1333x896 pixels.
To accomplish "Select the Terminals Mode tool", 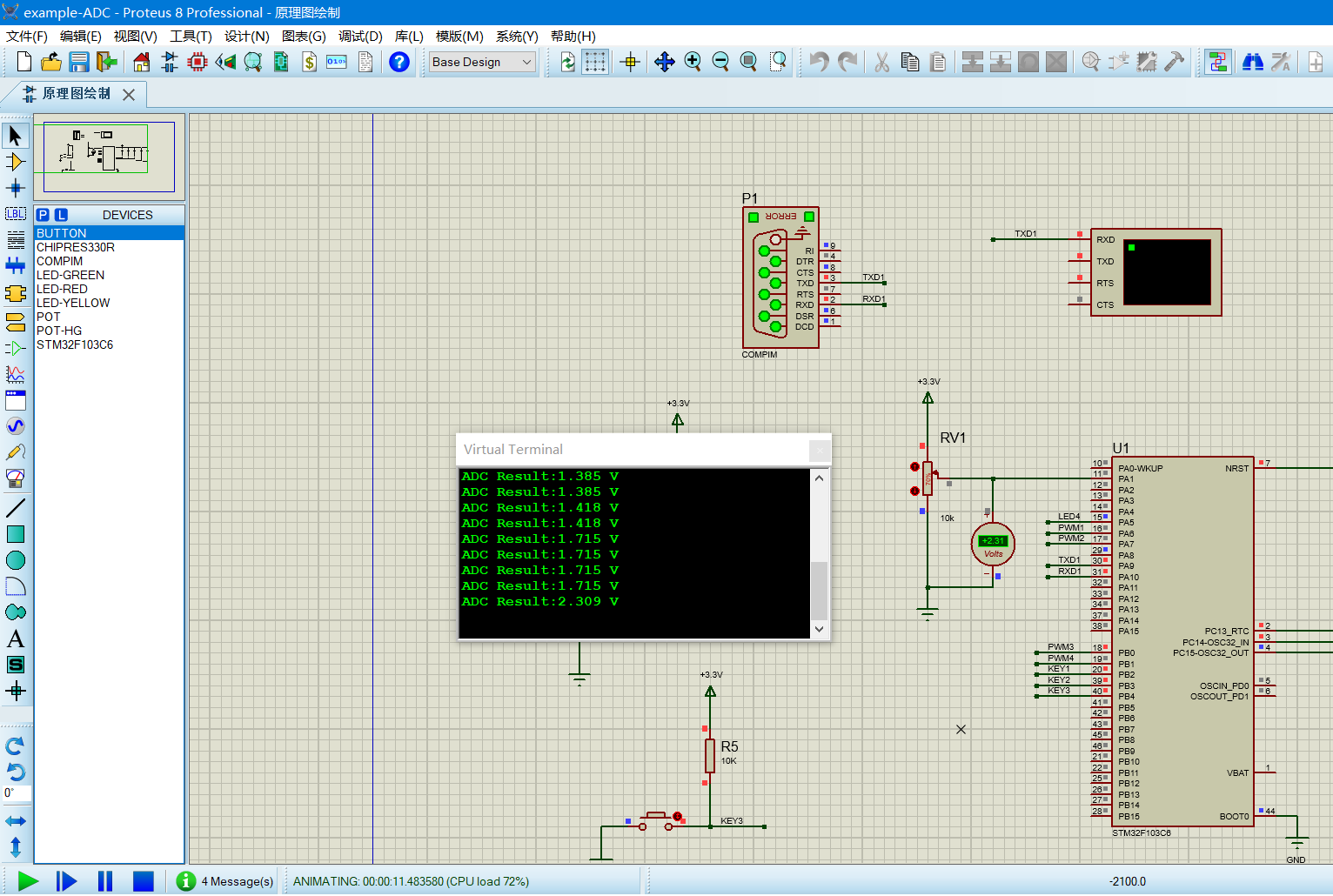I will tap(16, 322).
